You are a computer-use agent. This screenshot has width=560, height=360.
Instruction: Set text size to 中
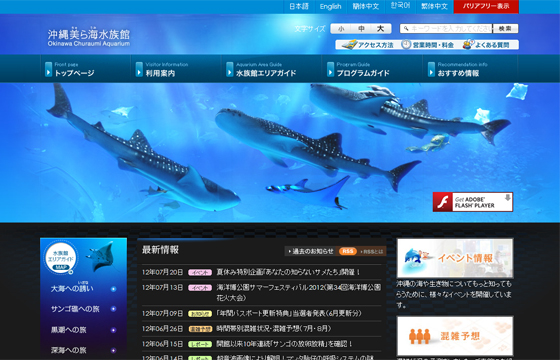coord(361,29)
